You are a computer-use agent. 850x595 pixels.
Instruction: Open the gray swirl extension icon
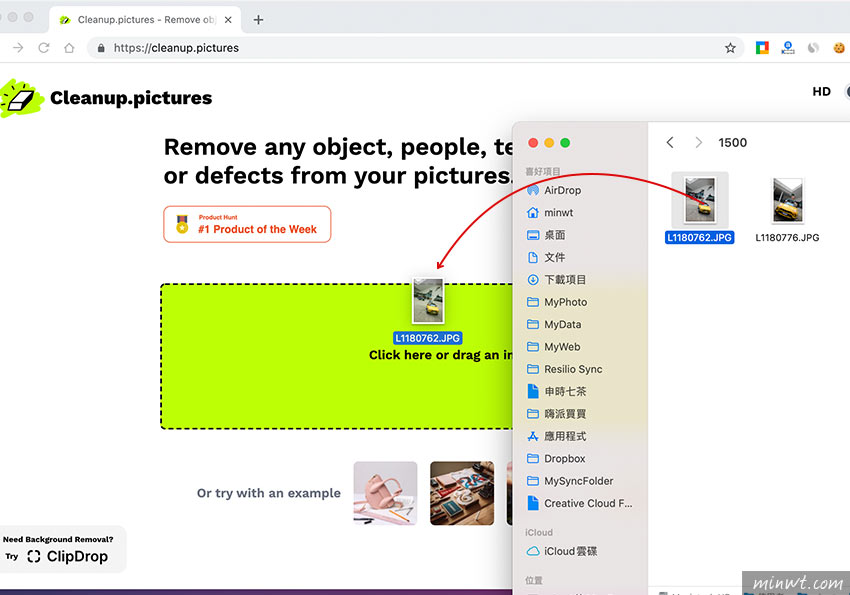click(813, 48)
